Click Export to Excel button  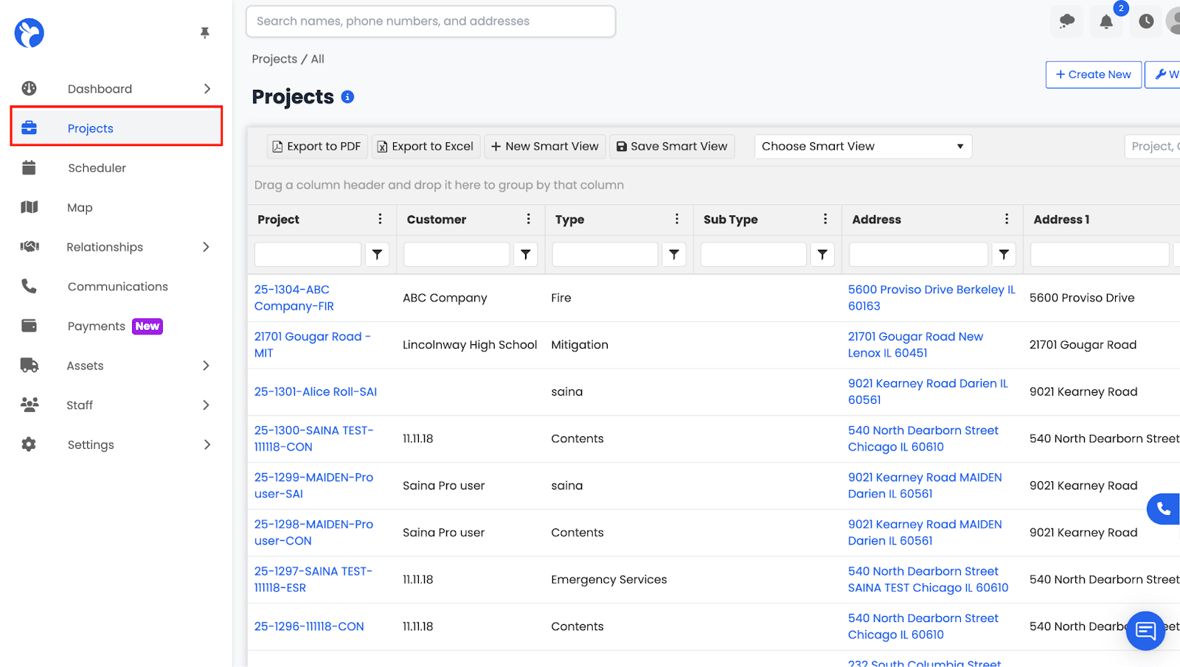[426, 146]
